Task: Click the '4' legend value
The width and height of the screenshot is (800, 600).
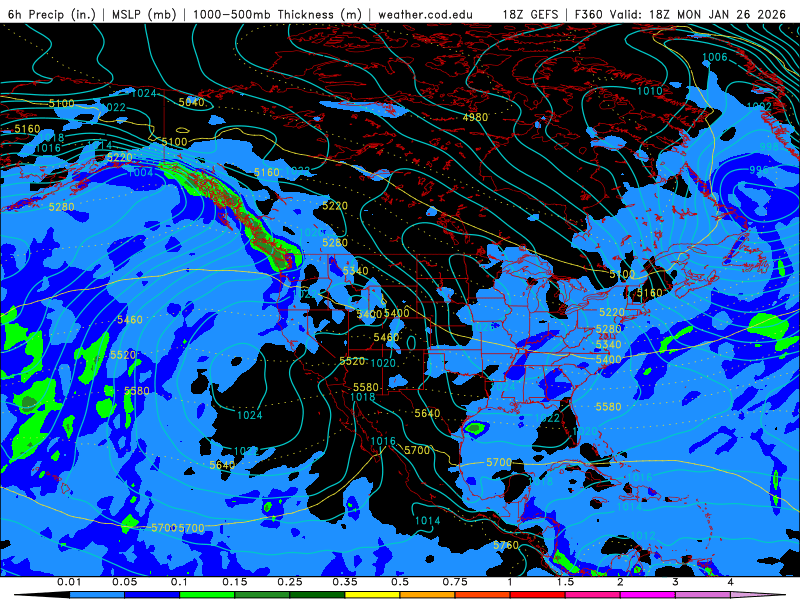Action: click(730, 582)
